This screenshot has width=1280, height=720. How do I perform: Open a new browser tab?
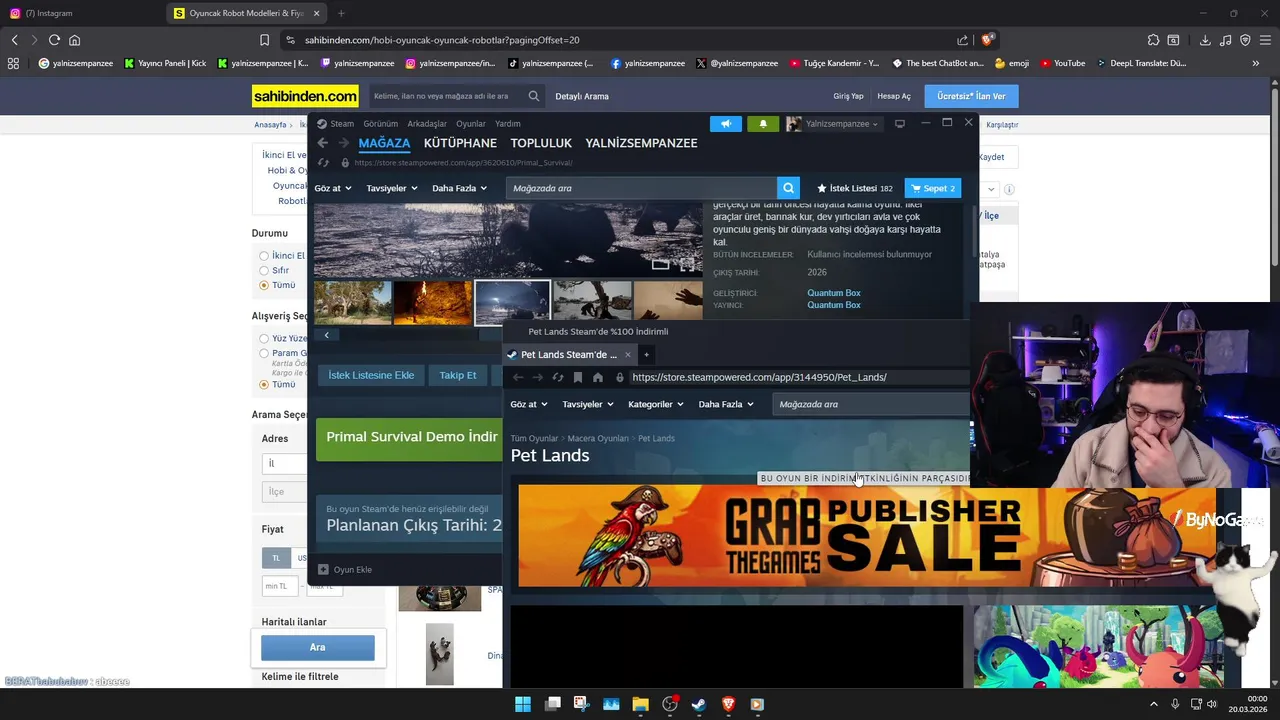tap(341, 13)
